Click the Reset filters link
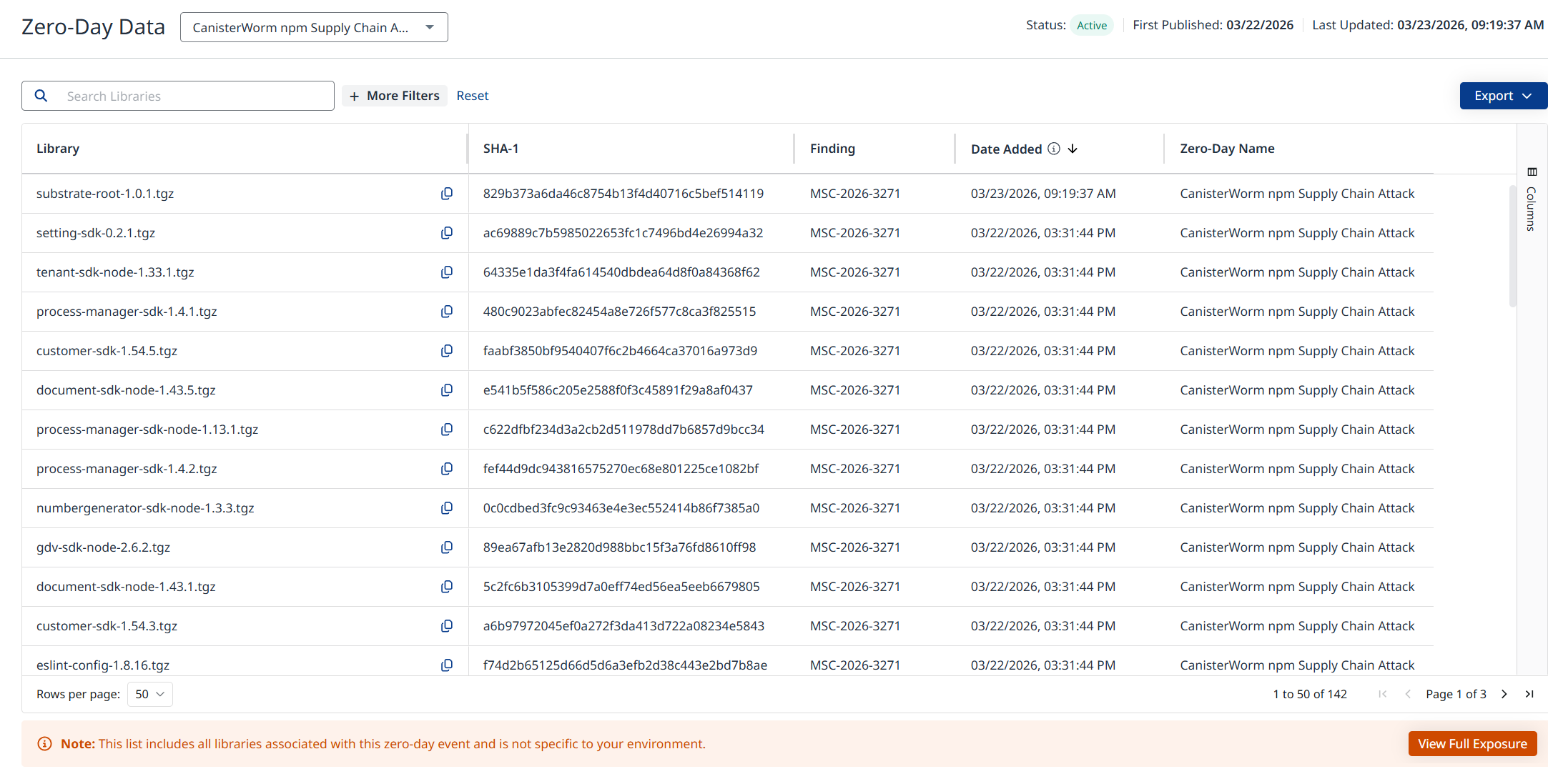 pyautogui.click(x=473, y=96)
